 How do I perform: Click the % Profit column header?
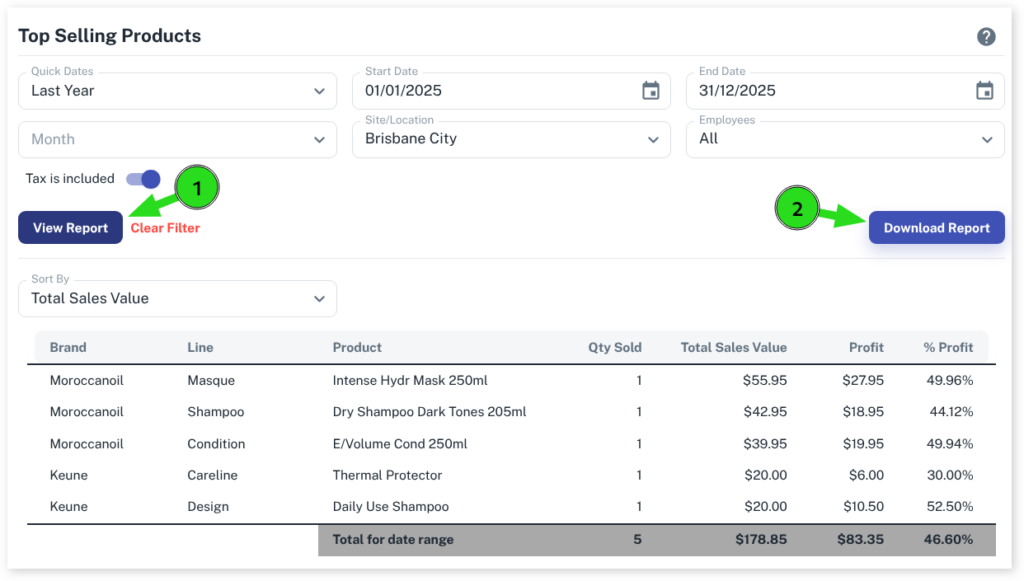(948, 348)
